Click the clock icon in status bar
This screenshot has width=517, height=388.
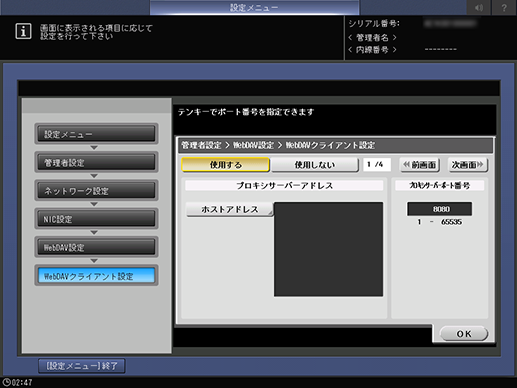(x=6, y=382)
